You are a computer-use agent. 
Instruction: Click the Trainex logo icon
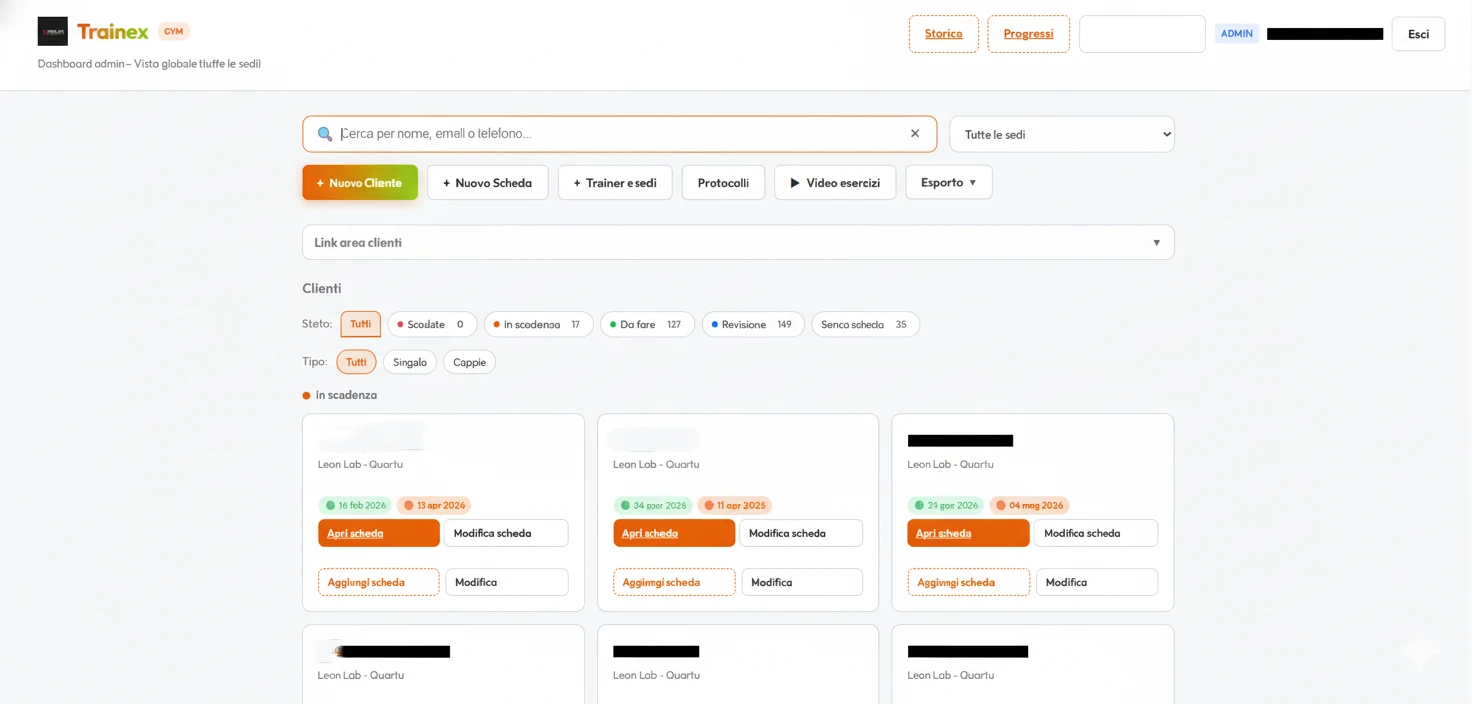coord(53,31)
